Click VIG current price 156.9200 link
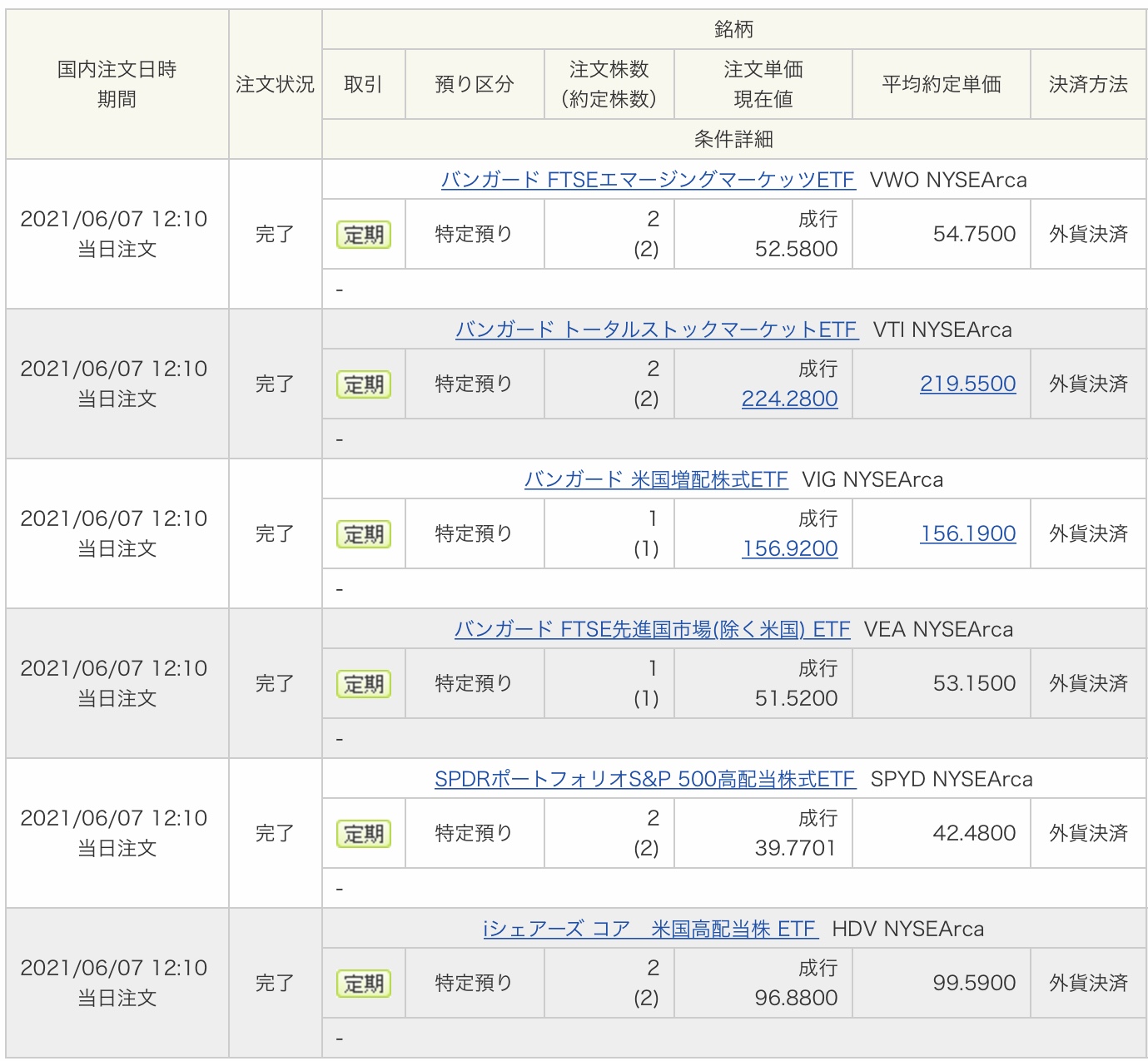1148x1061 pixels. (790, 548)
